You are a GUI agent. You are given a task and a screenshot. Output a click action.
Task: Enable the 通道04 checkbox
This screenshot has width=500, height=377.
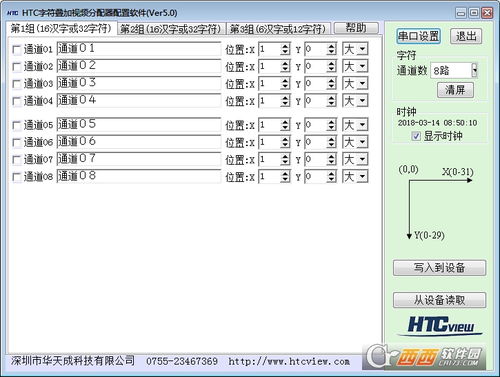16,101
